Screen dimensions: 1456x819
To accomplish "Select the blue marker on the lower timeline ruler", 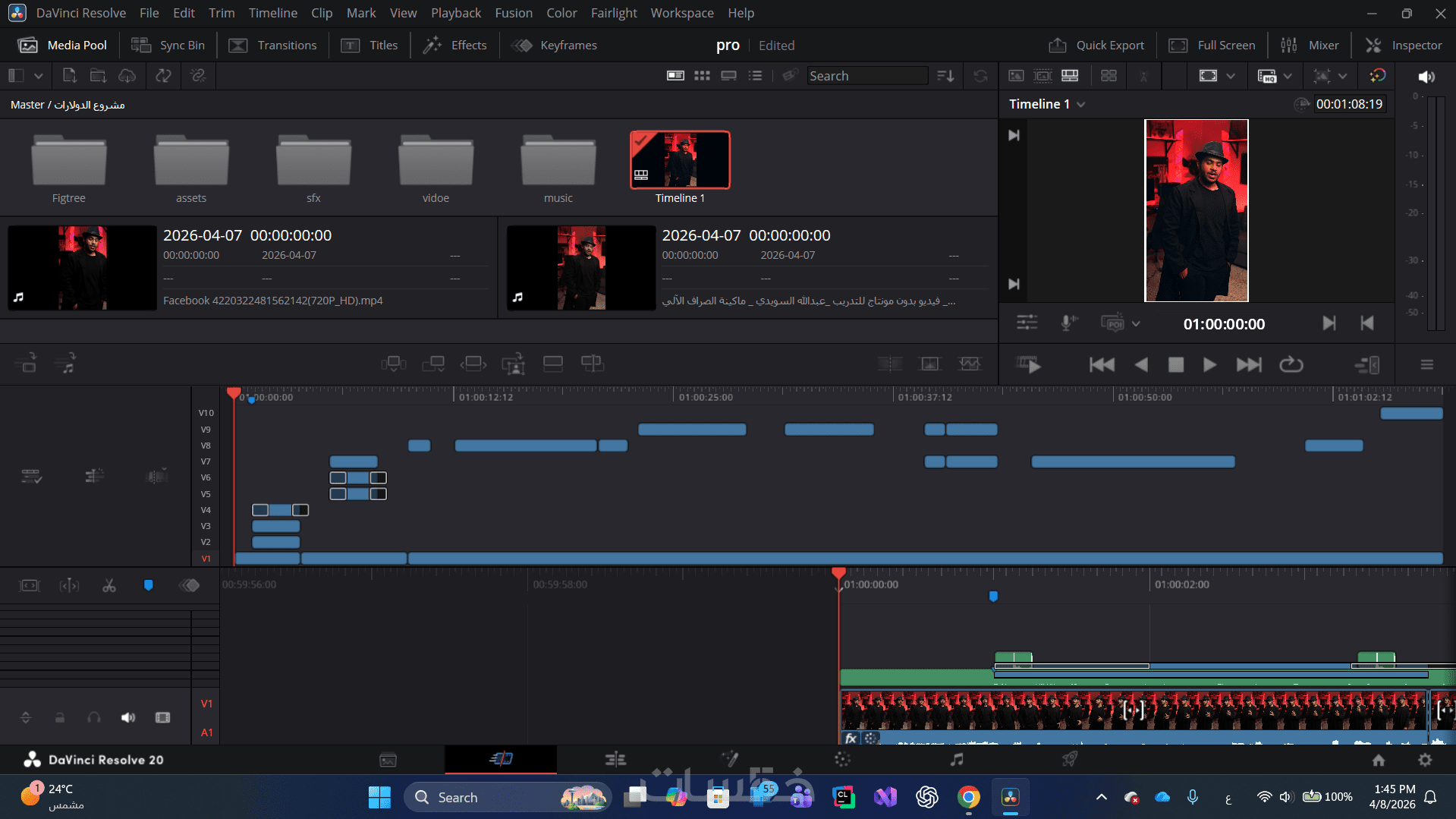I will (993, 597).
